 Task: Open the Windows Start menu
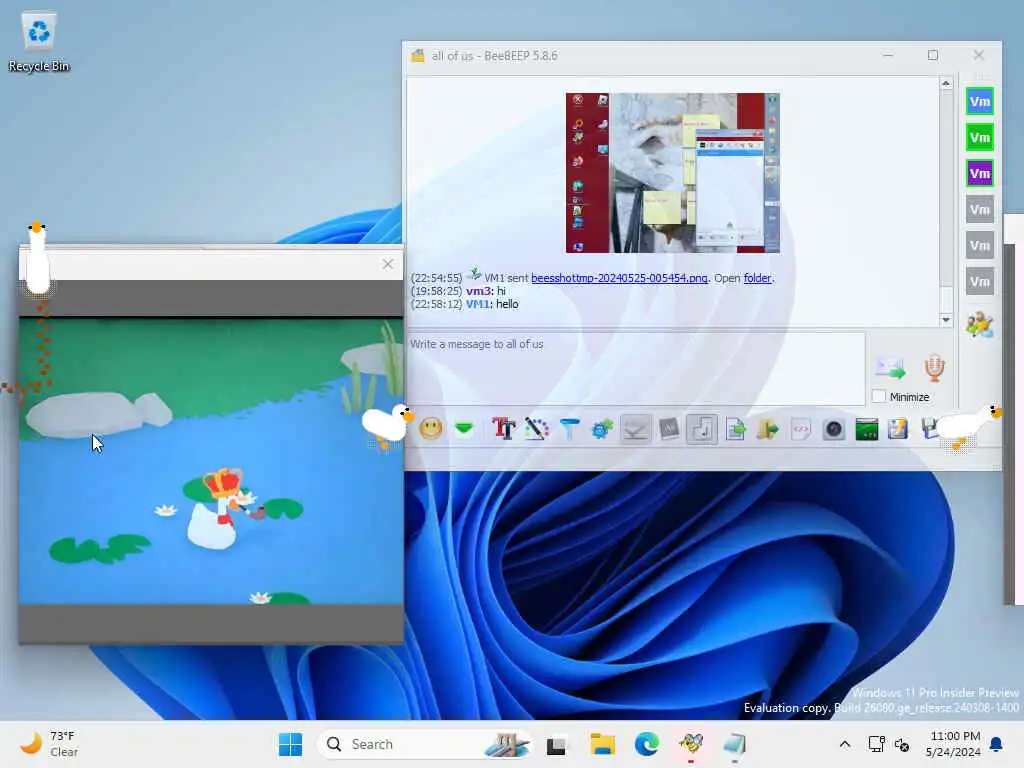[291, 744]
